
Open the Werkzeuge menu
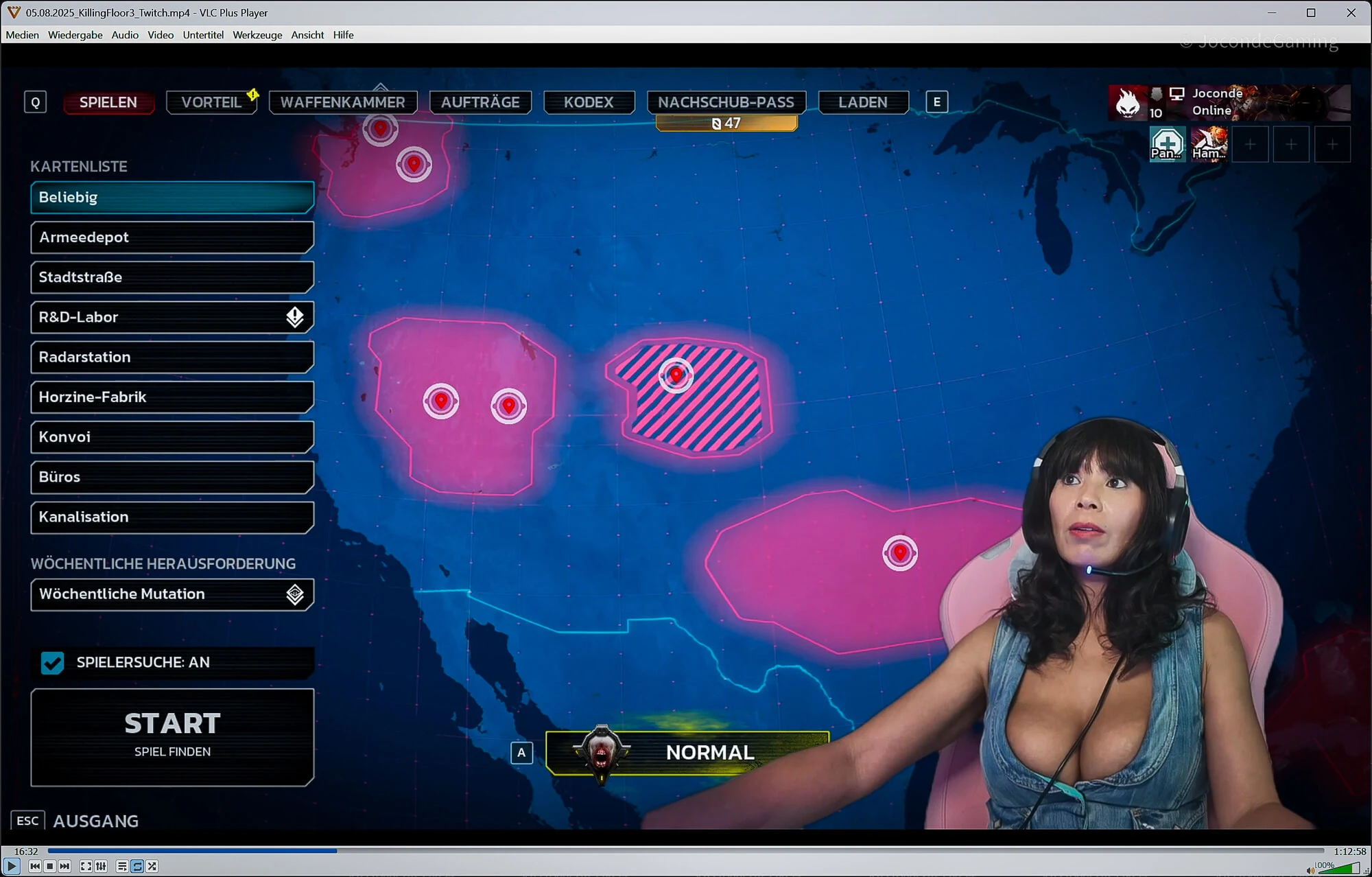coord(257,35)
